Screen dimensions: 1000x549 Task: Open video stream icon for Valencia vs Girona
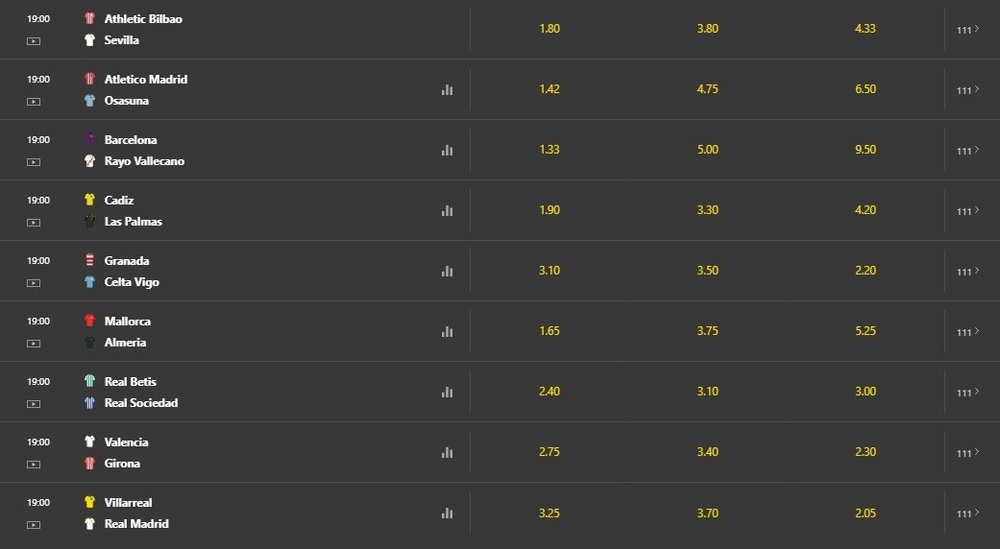[34, 464]
